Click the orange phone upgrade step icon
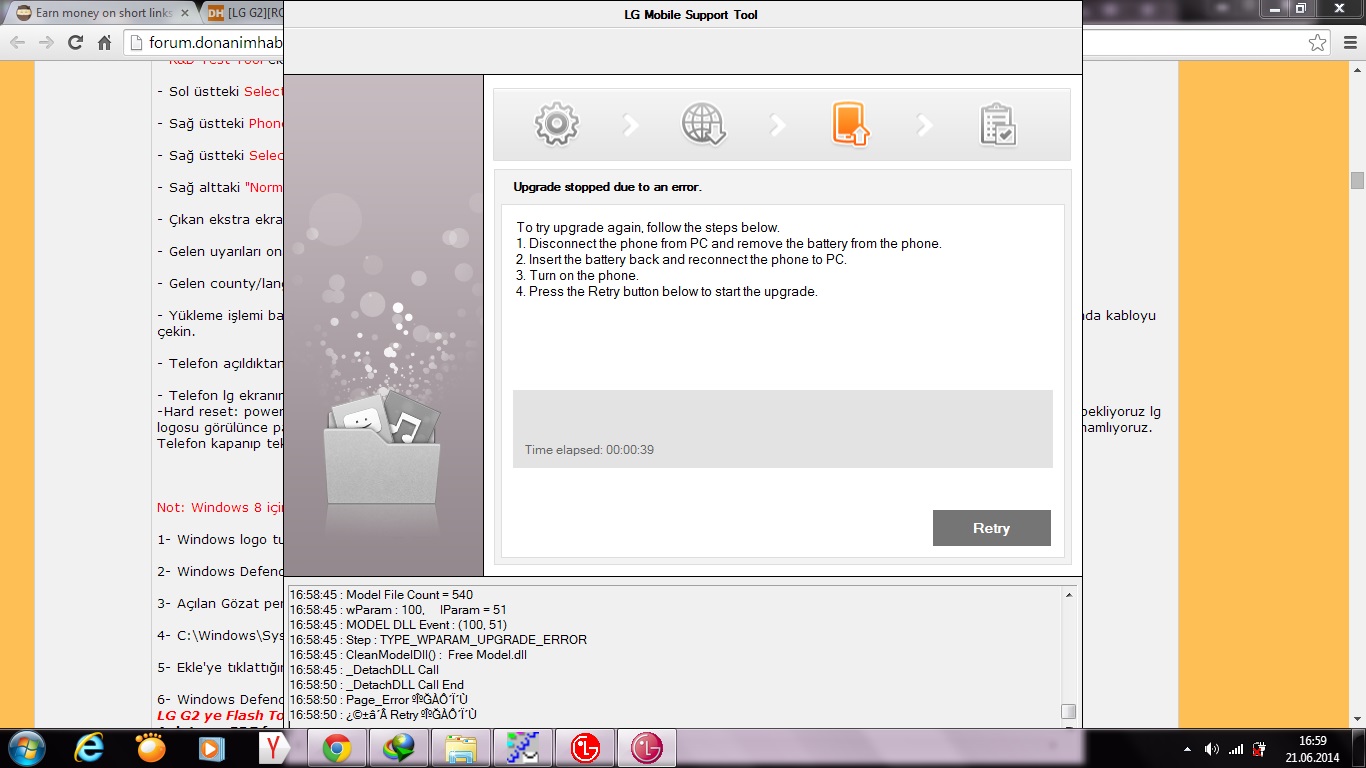Image resolution: width=1366 pixels, height=768 pixels. 850,125
